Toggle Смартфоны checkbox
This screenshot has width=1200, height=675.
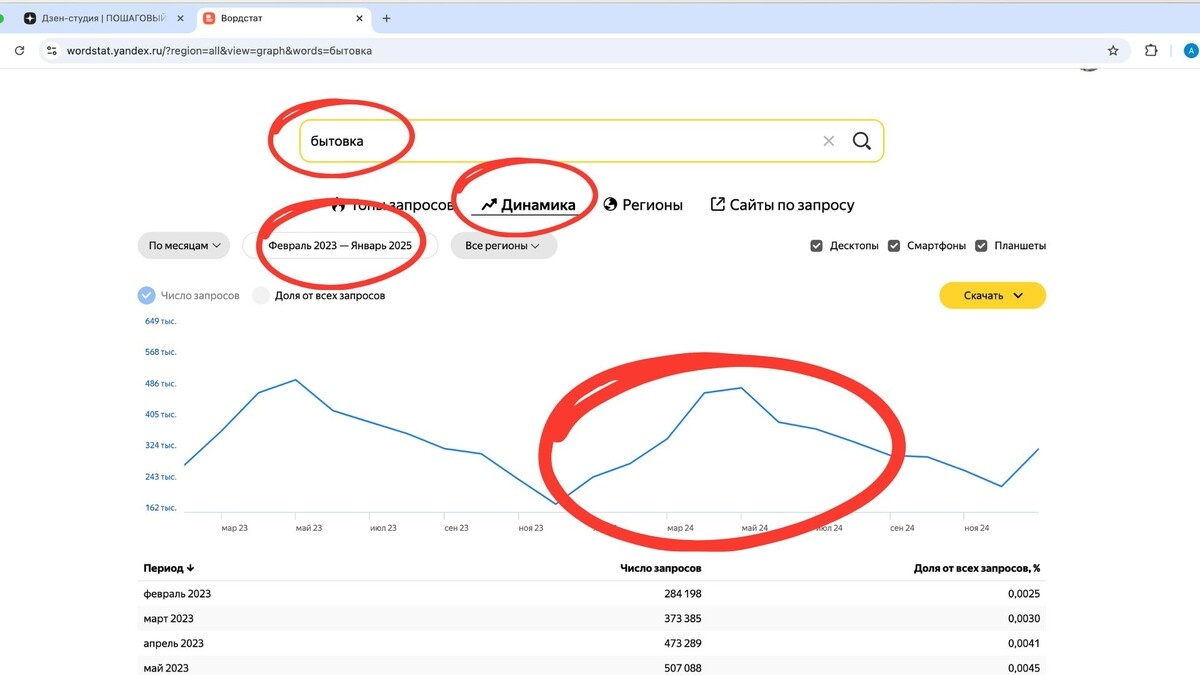point(895,245)
